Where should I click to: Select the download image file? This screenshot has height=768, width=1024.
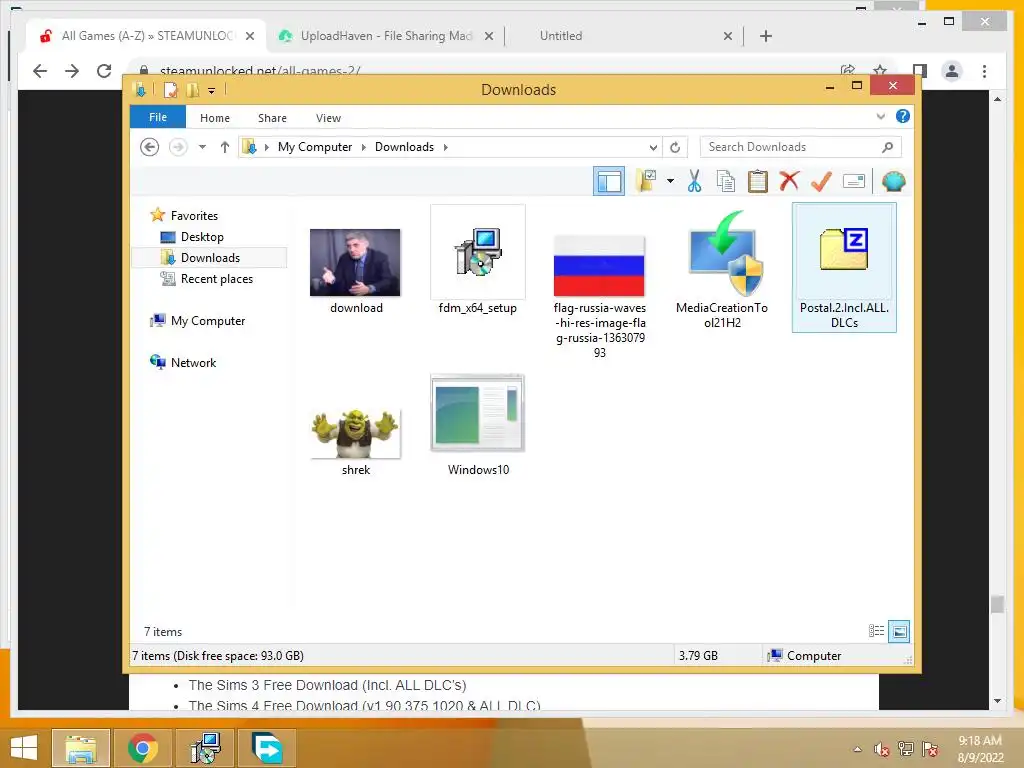[x=355, y=270]
